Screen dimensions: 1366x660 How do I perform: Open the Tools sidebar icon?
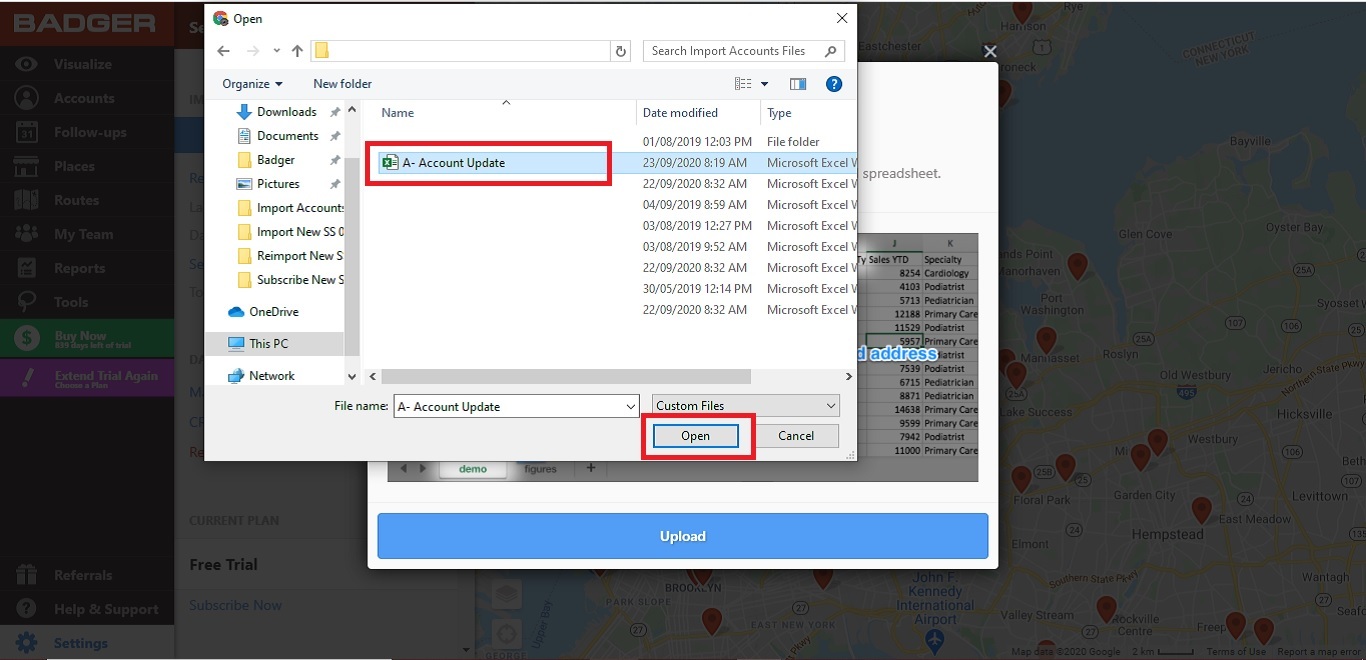(x=27, y=302)
